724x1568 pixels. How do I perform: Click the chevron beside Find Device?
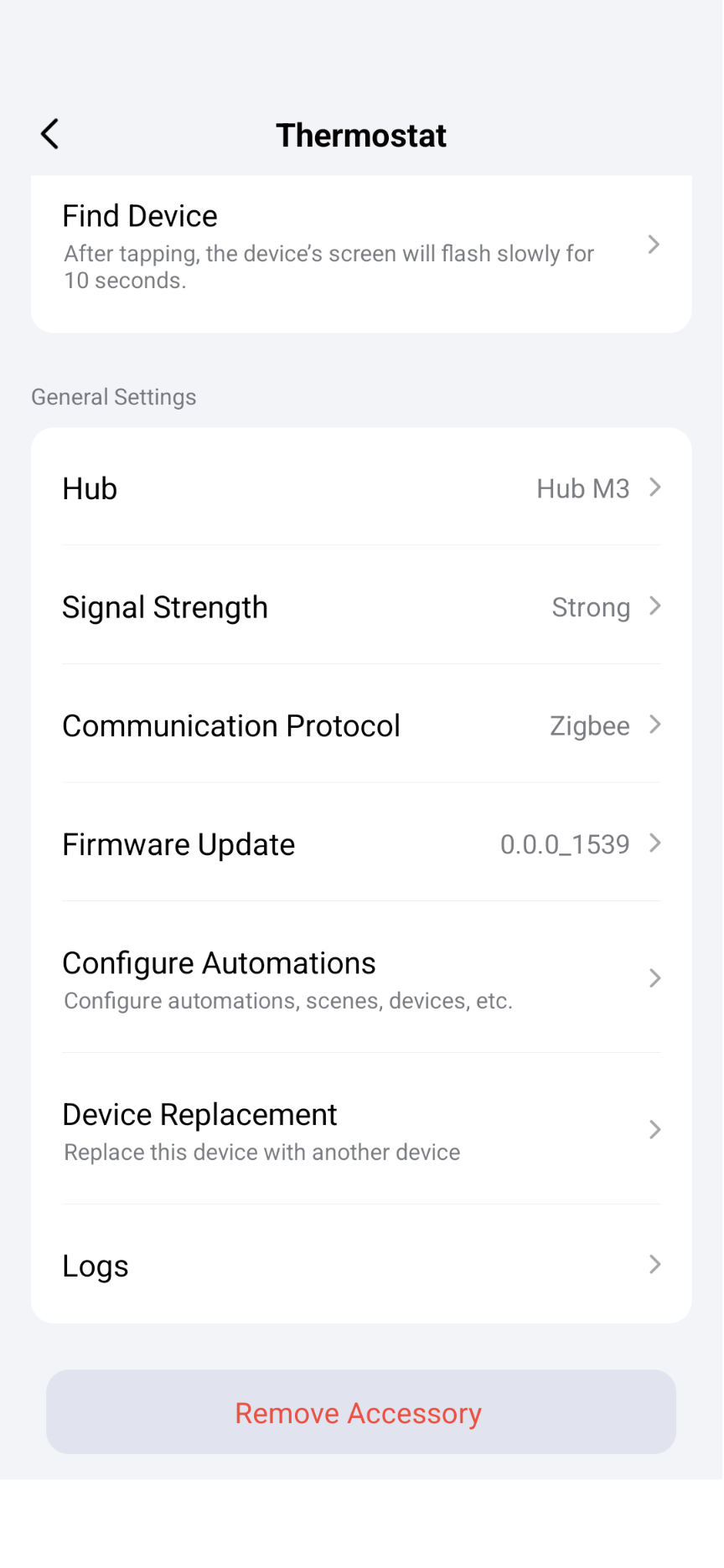pyautogui.click(x=654, y=245)
